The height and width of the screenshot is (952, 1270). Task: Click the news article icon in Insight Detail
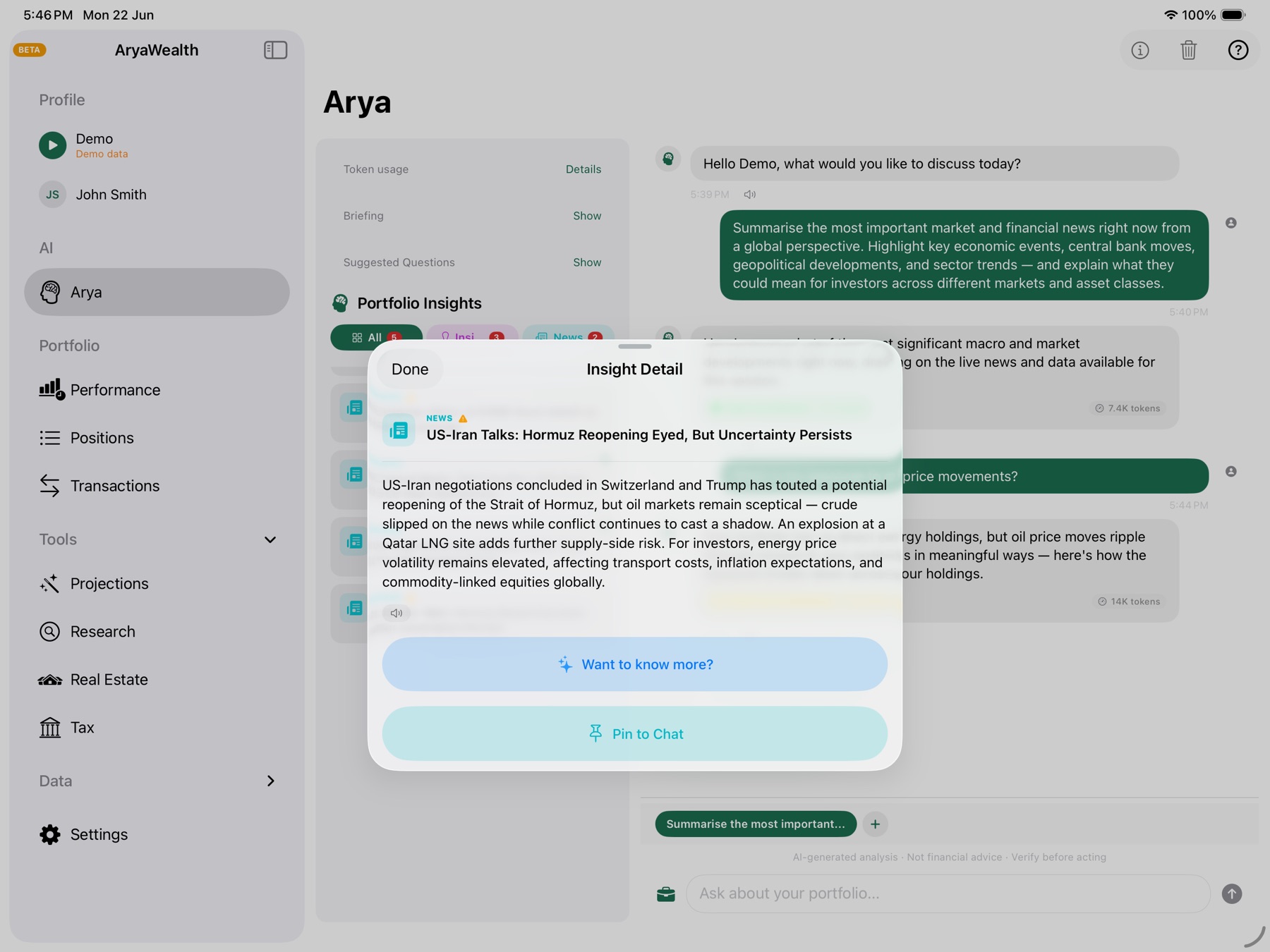pos(399,429)
